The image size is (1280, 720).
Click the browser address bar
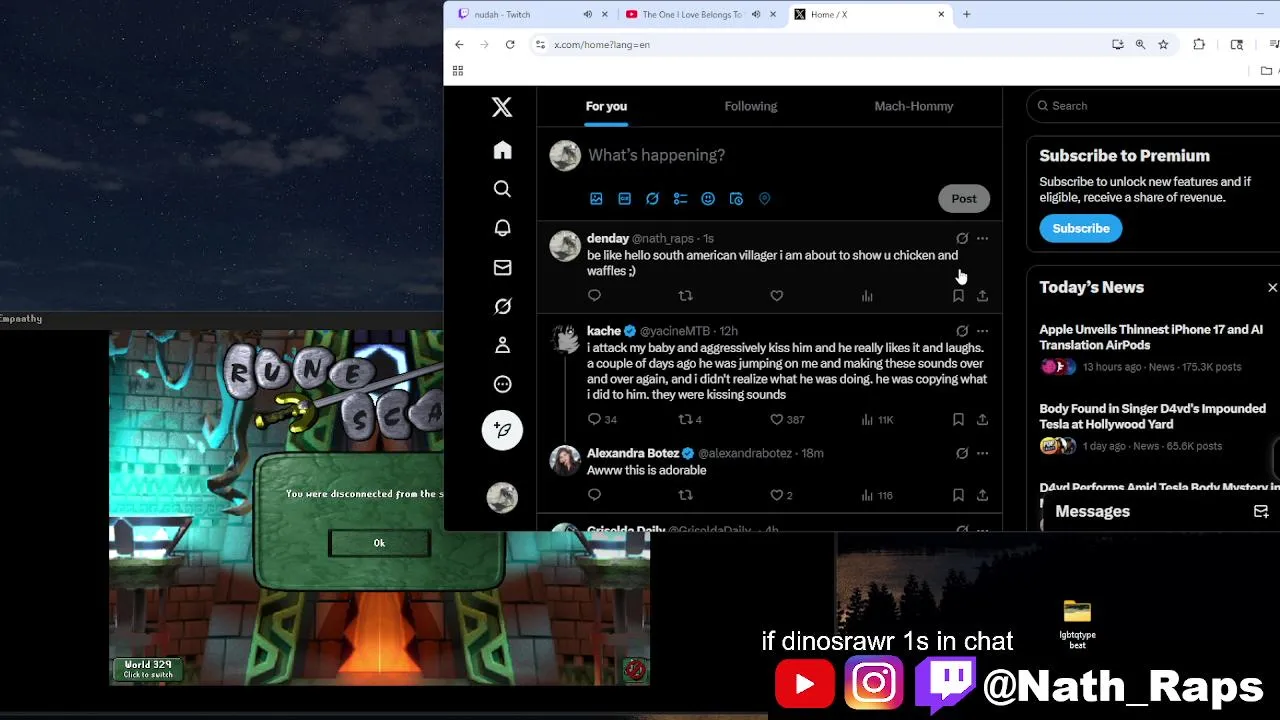click(820, 44)
